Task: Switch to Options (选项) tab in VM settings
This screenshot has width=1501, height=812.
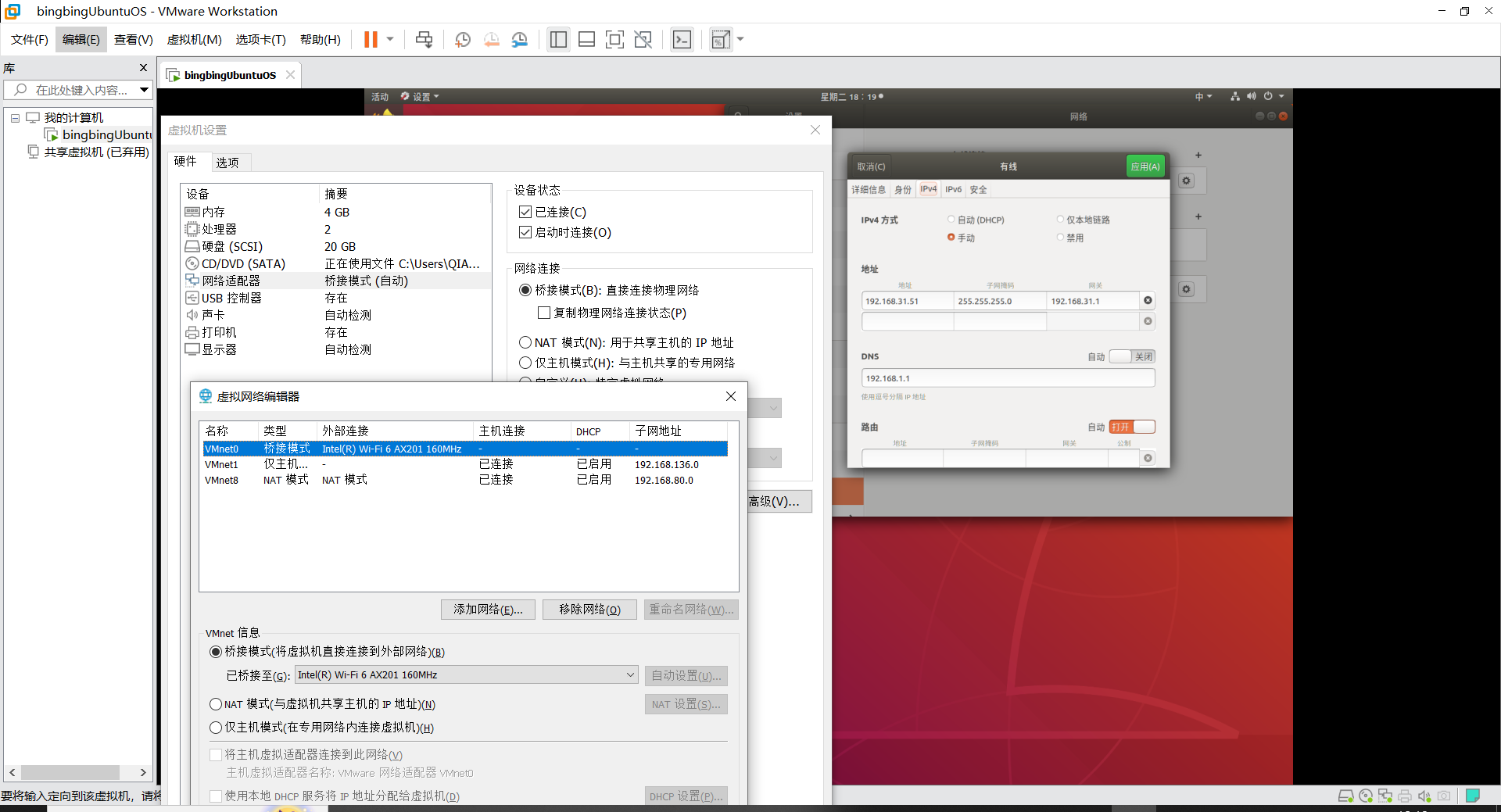Action: 227,163
